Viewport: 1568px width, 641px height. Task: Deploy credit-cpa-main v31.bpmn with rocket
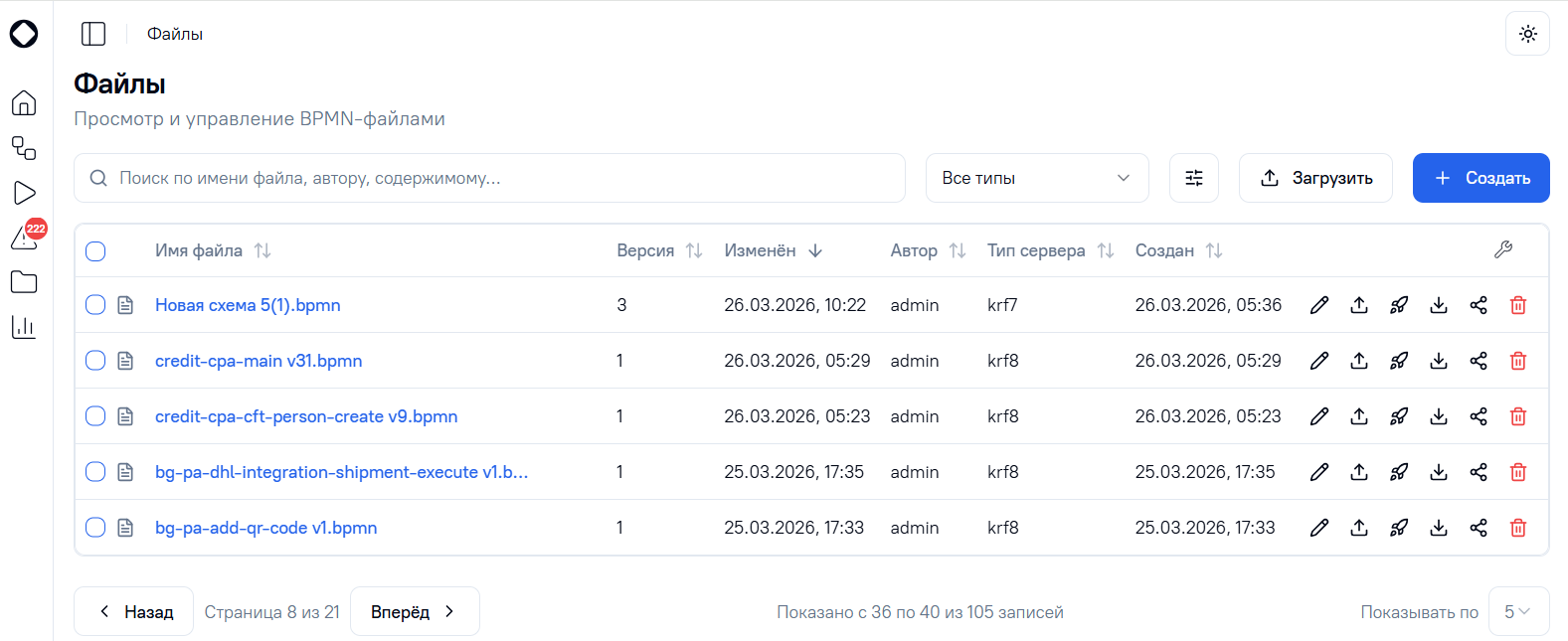coord(1399,361)
